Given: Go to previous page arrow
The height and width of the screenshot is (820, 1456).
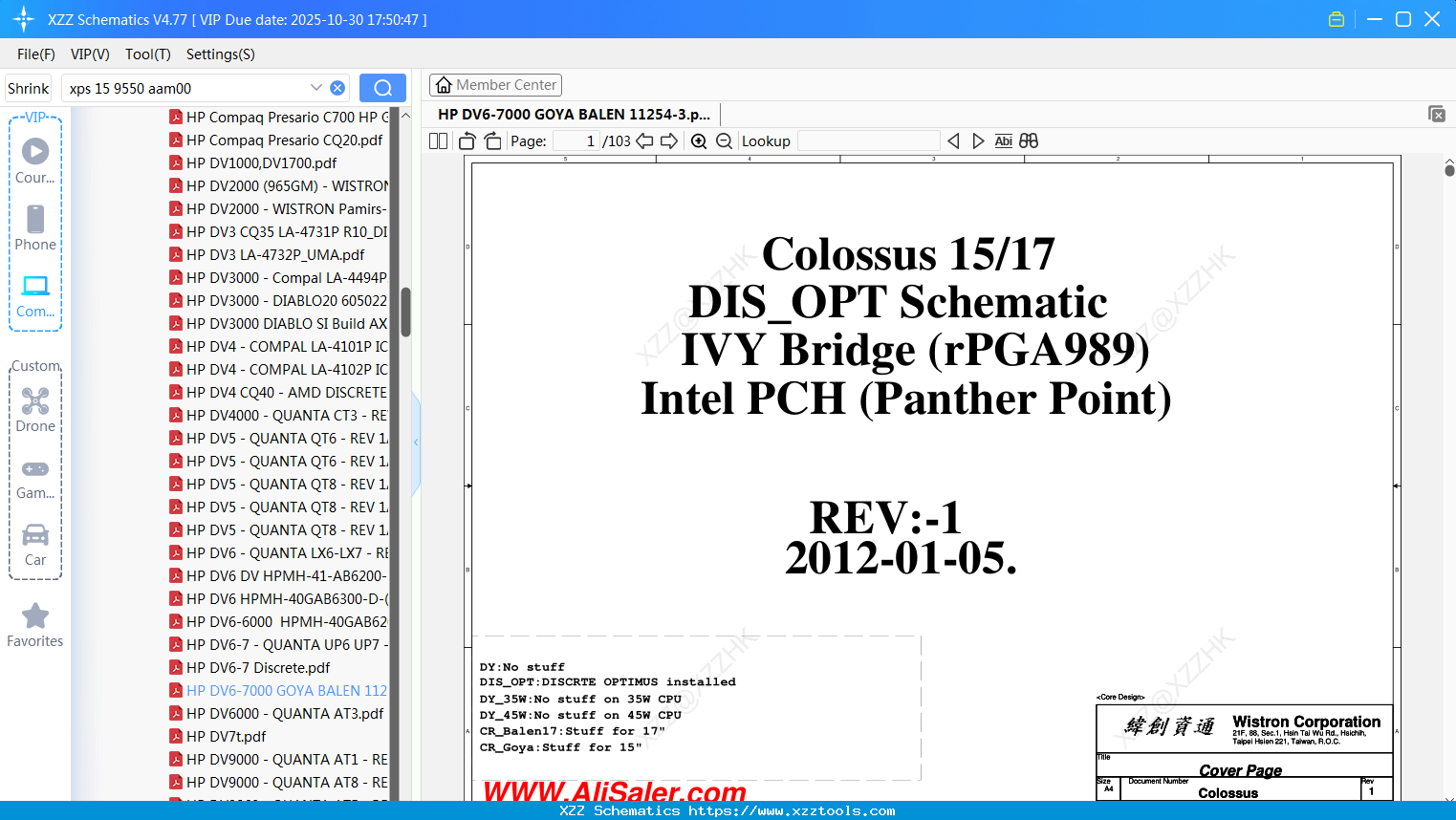Looking at the screenshot, I should (x=644, y=140).
